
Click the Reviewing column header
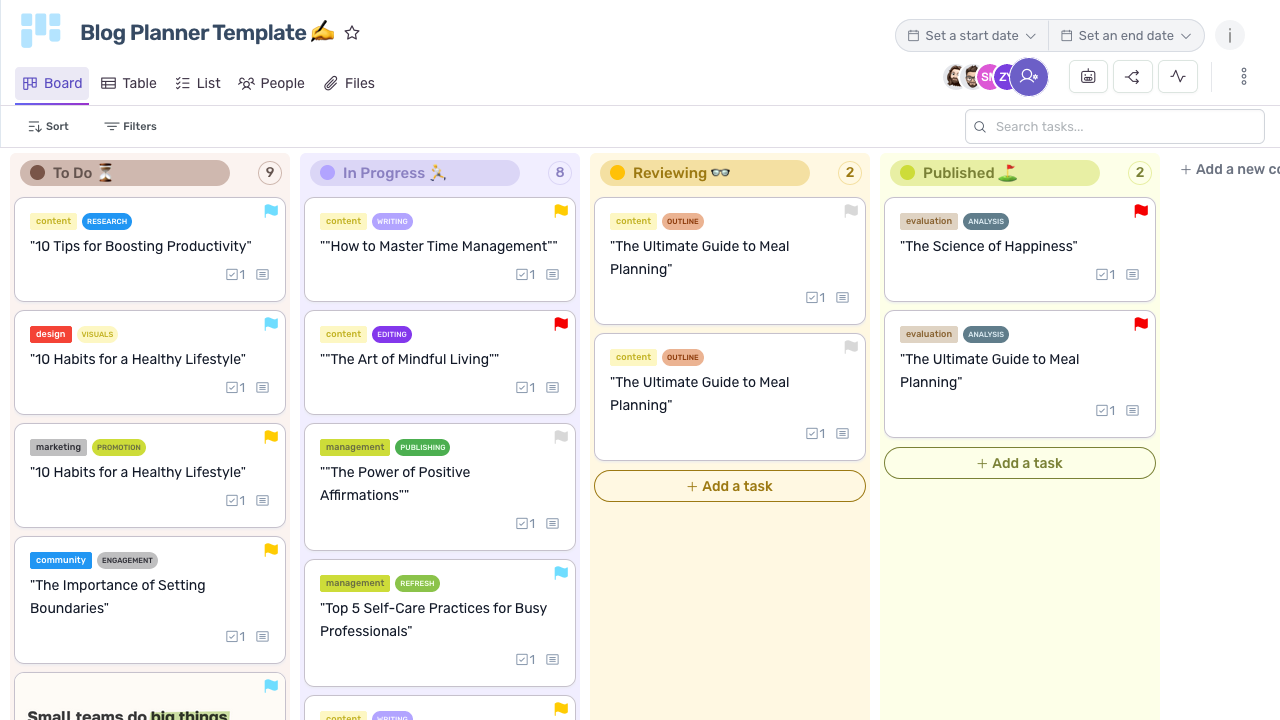tap(705, 173)
